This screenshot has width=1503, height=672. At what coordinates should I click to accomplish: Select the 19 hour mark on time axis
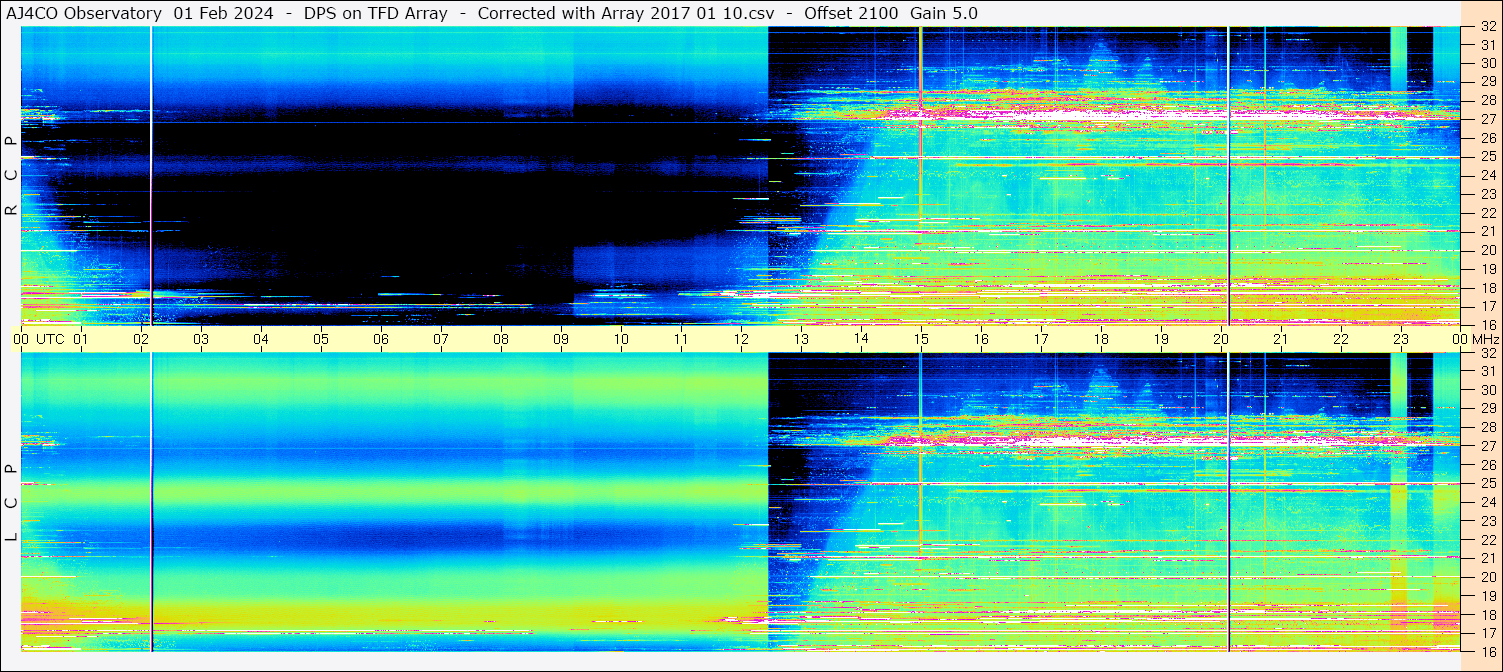point(1161,339)
